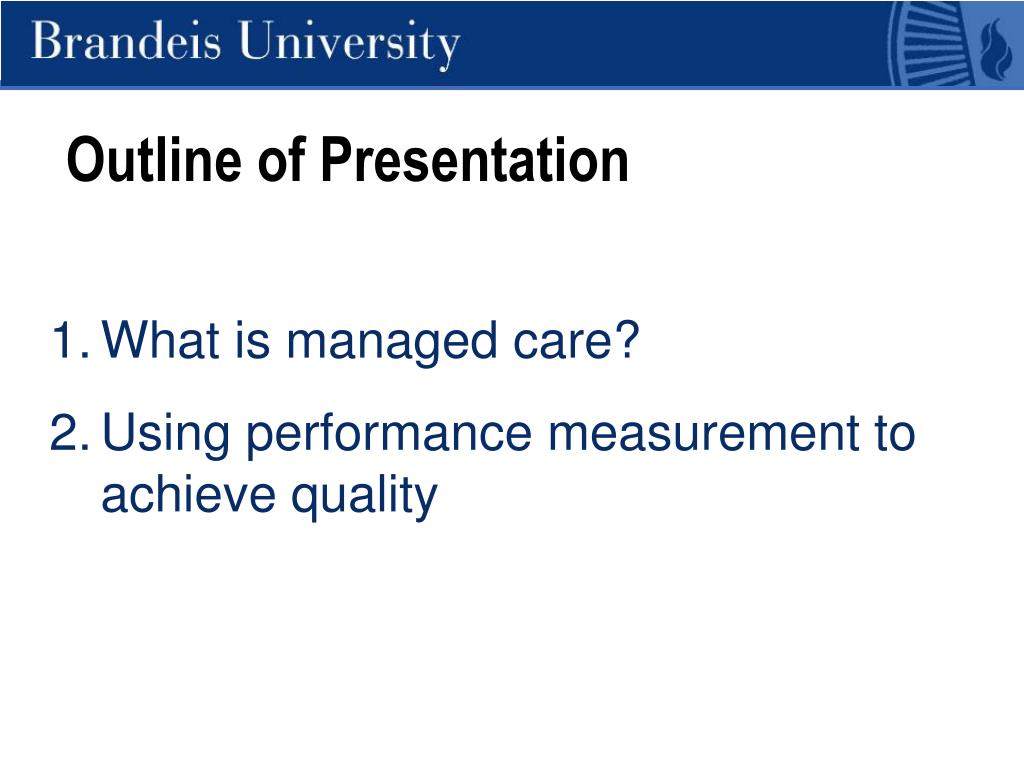This screenshot has height=768, width=1024.
Task: Click the list number "1."
Action: click(69, 340)
